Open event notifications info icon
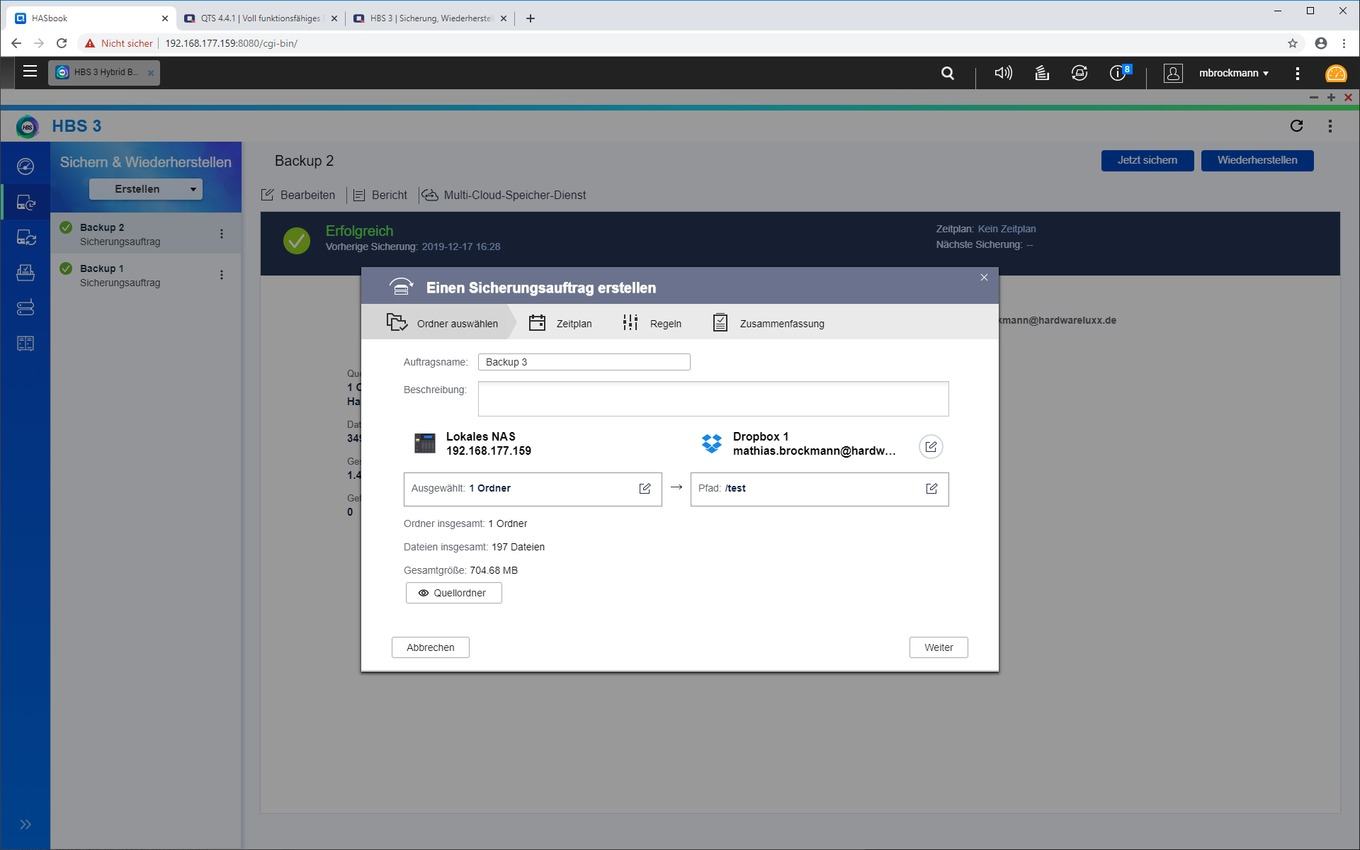1360x850 pixels. click(x=1120, y=73)
